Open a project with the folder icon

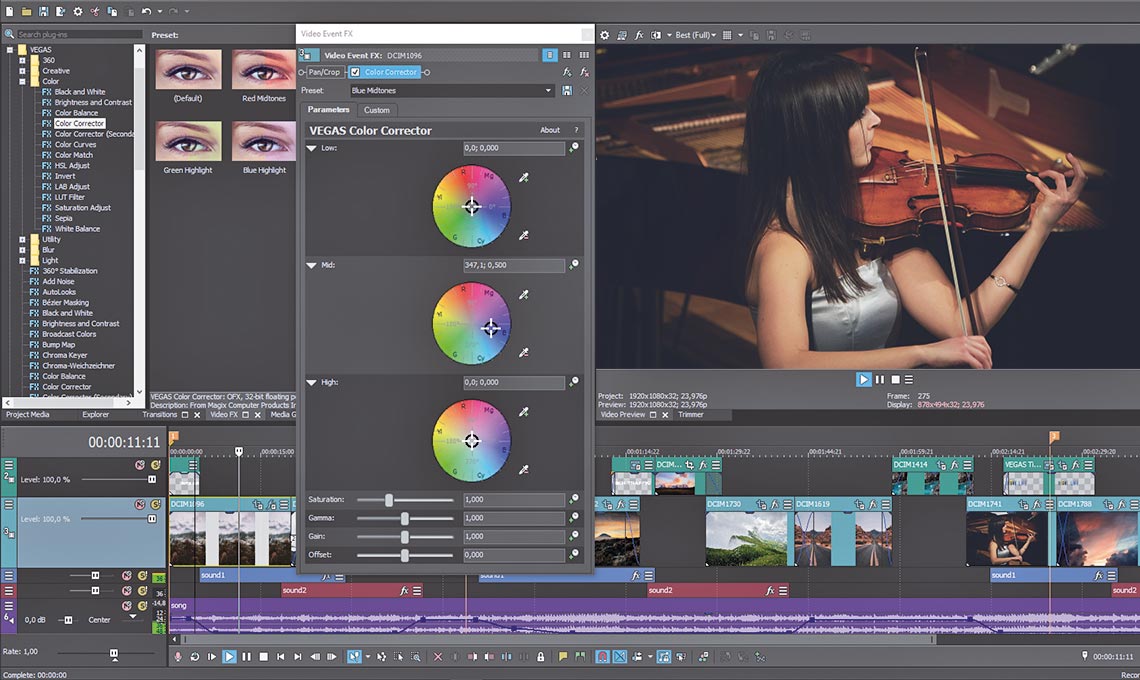coord(26,12)
